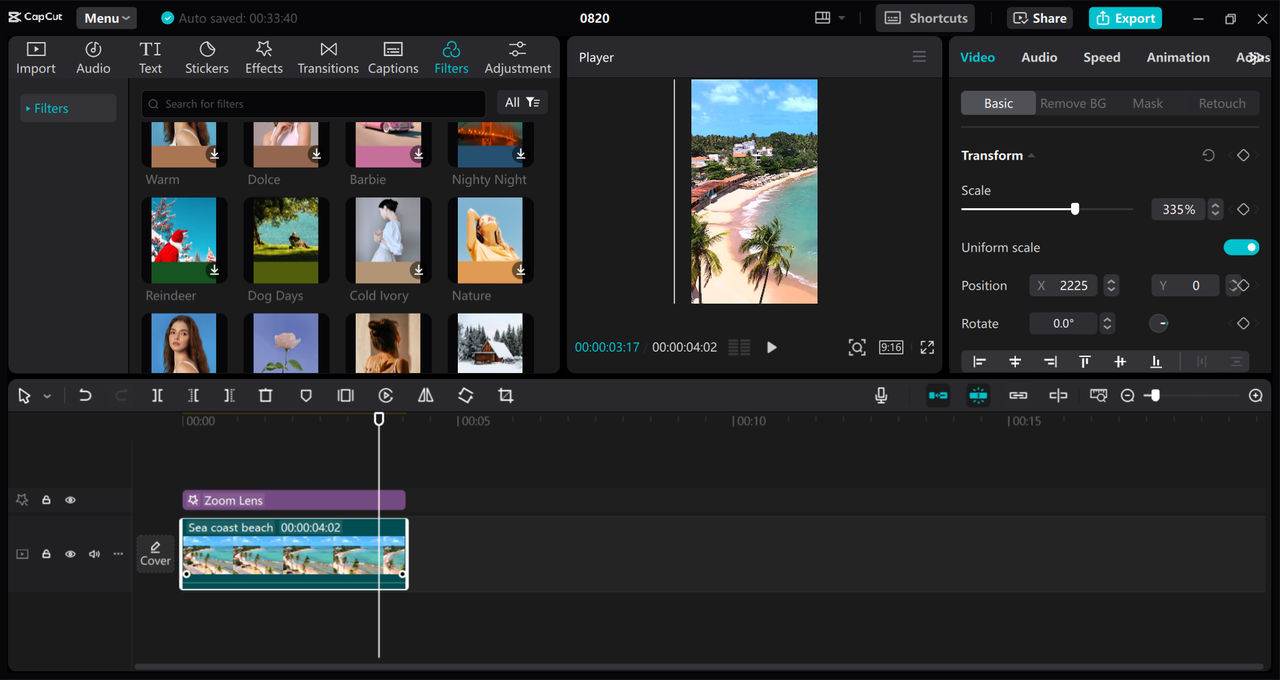Click the microphone record voiceover icon
This screenshot has height=680, width=1280.
[881, 396]
